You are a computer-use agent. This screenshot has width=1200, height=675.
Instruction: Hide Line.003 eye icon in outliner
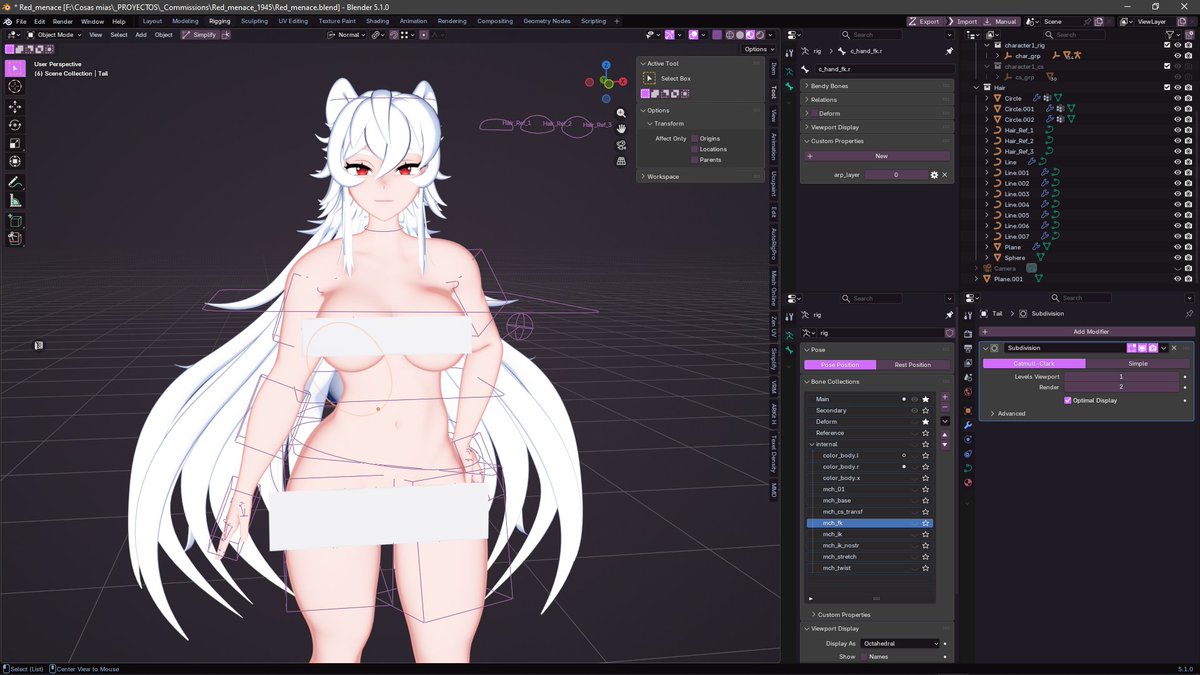[x=1177, y=194]
